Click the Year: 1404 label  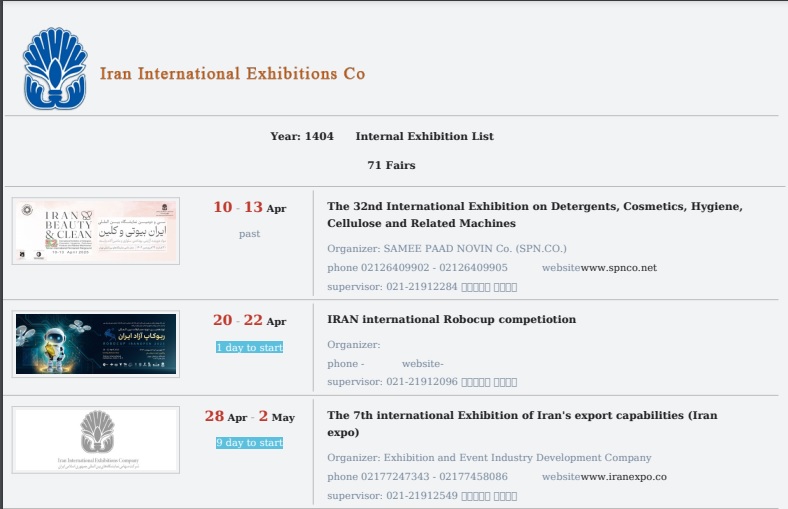pos(301,136)
